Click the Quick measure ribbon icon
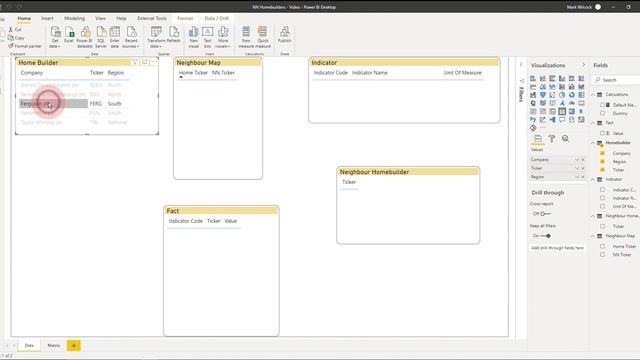The height and width of the screenshot is (360, 640). (263, 37)
